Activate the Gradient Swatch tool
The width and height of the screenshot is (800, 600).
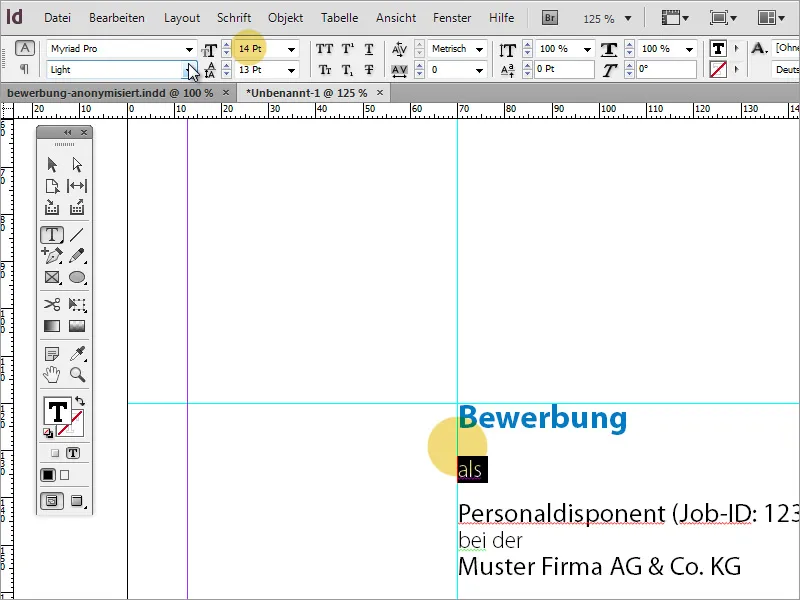[x=51, y=325]
